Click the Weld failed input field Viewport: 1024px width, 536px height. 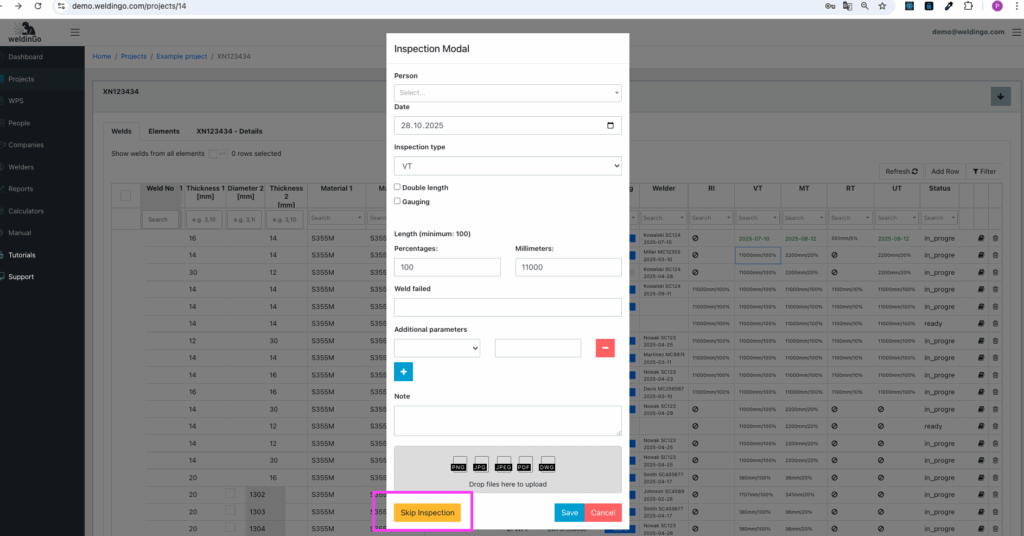507,307
